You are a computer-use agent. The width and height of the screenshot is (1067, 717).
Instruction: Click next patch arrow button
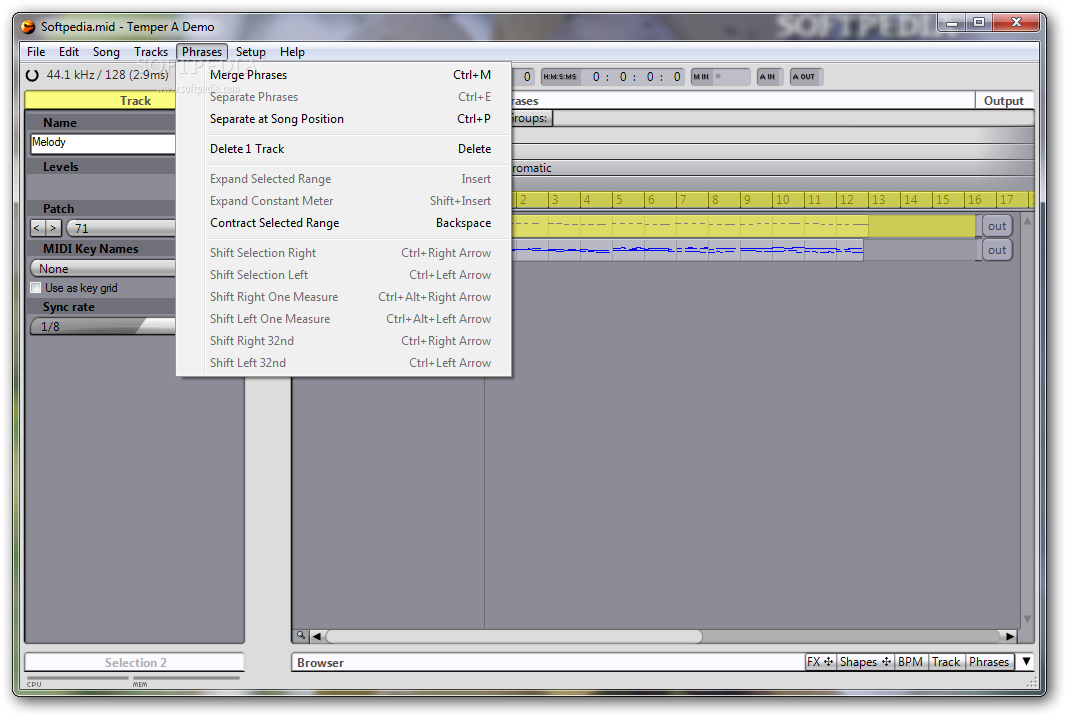click(x=54, y=229)
